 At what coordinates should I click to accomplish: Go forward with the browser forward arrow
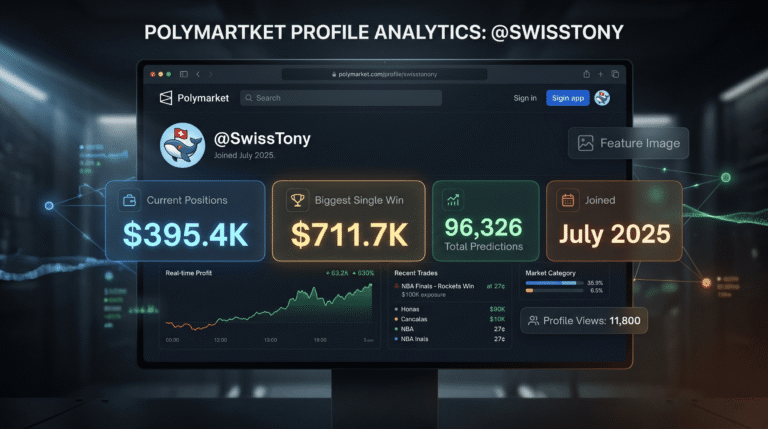(x=211, y=74)
